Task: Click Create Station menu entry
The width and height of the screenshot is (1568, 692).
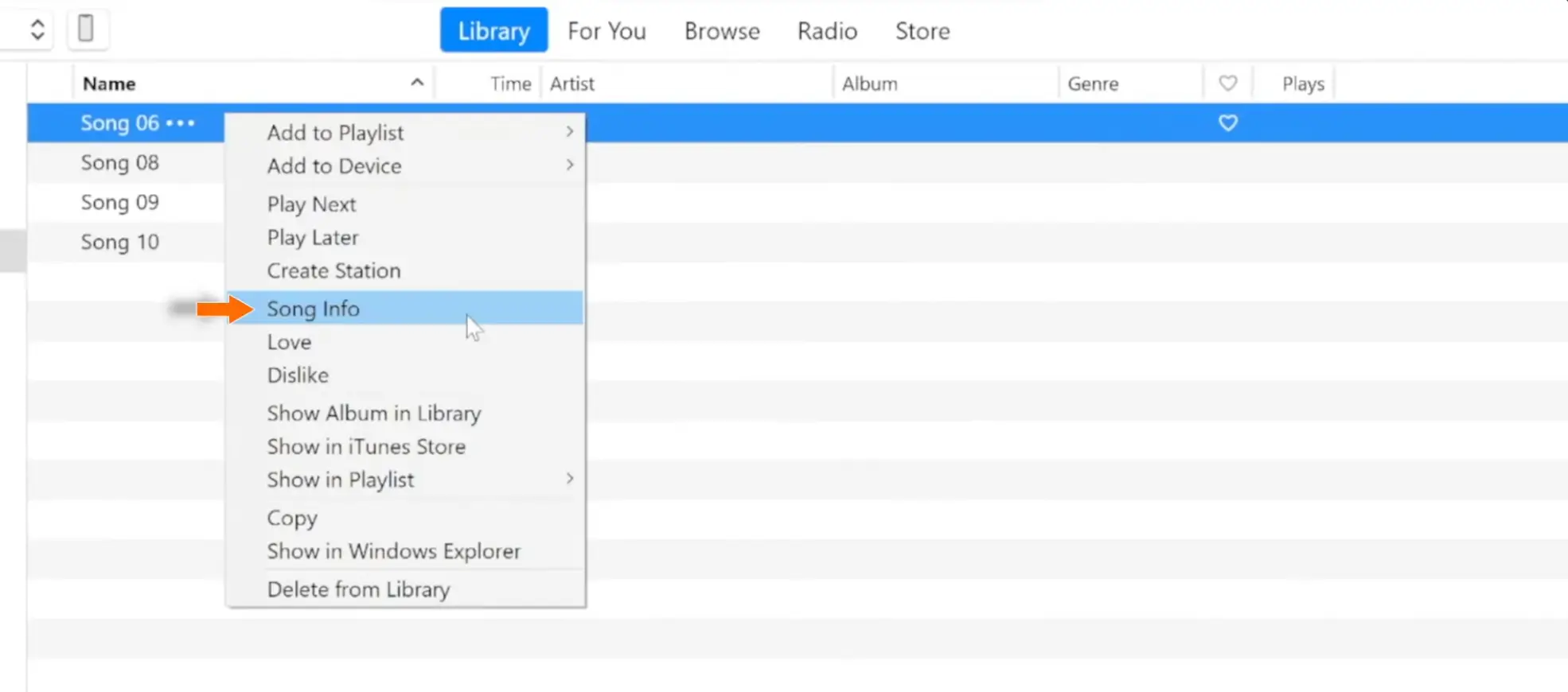Action: pyautogui.click(x=405, y=271)
